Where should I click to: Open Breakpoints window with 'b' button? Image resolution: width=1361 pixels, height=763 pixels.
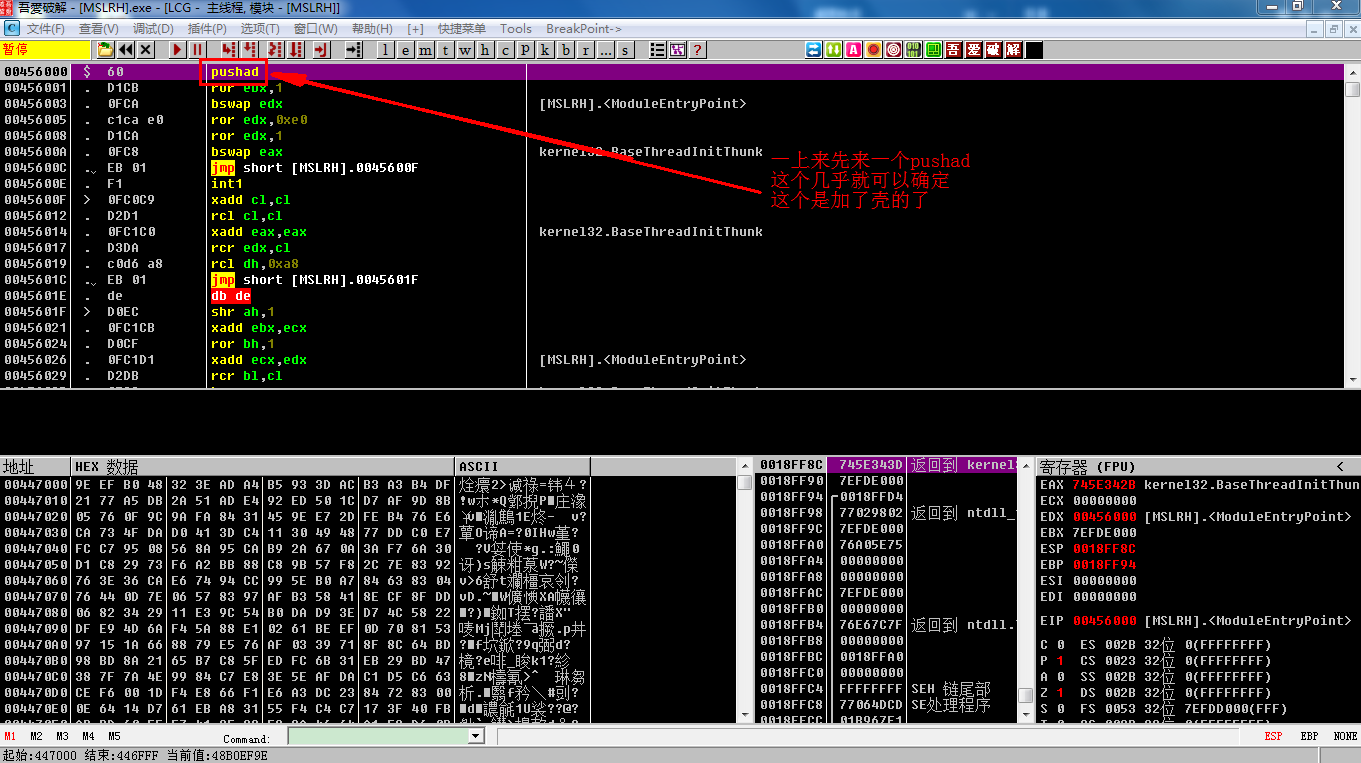(566, 50)
